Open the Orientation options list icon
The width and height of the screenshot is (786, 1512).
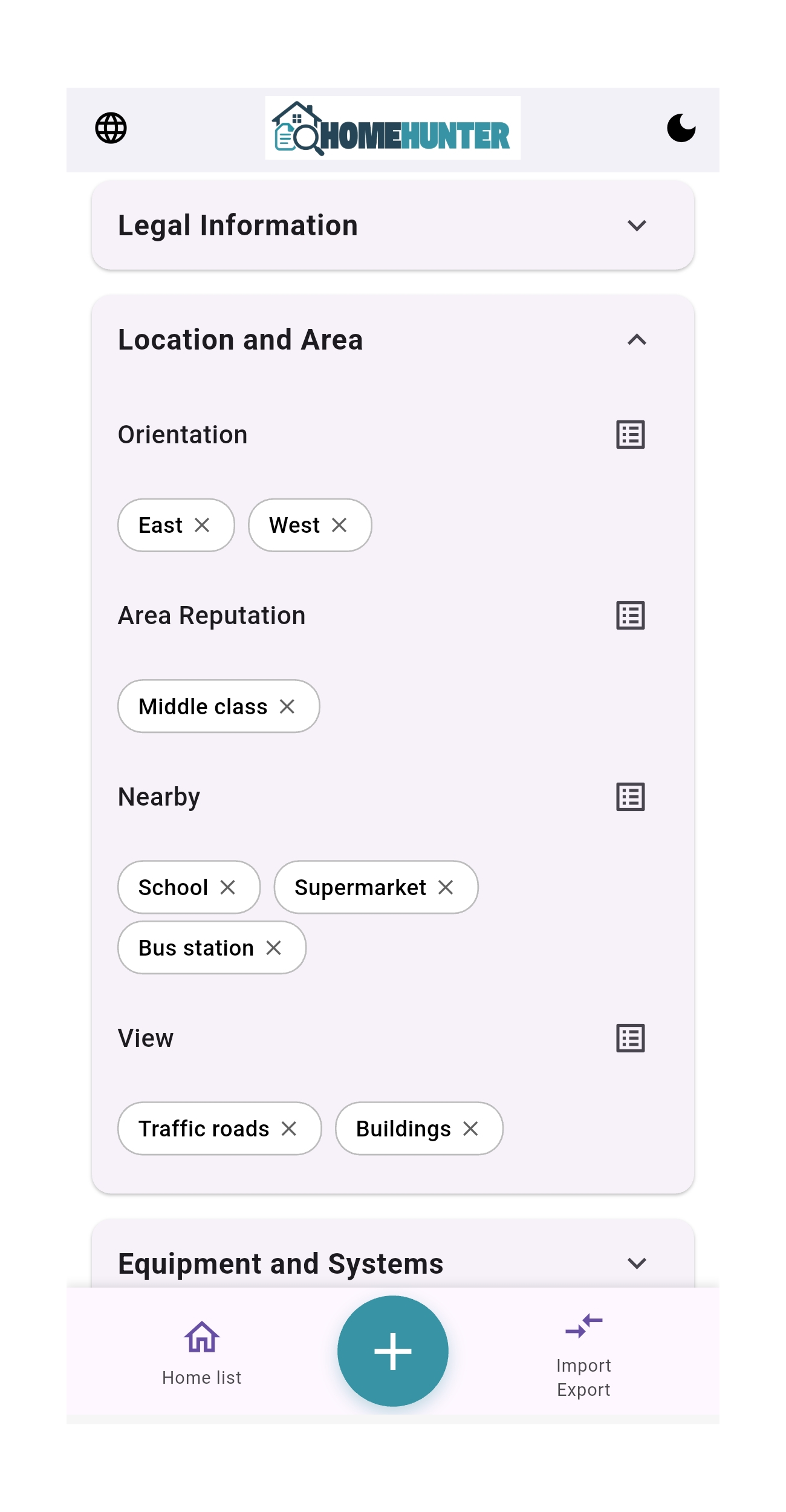pos(630,435)
